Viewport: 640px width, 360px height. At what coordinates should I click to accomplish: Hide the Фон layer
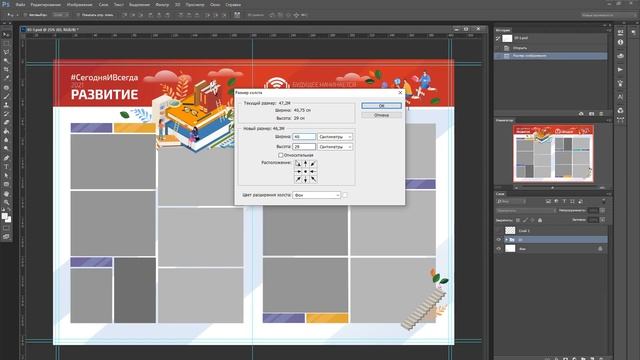(x=498, y=249)
